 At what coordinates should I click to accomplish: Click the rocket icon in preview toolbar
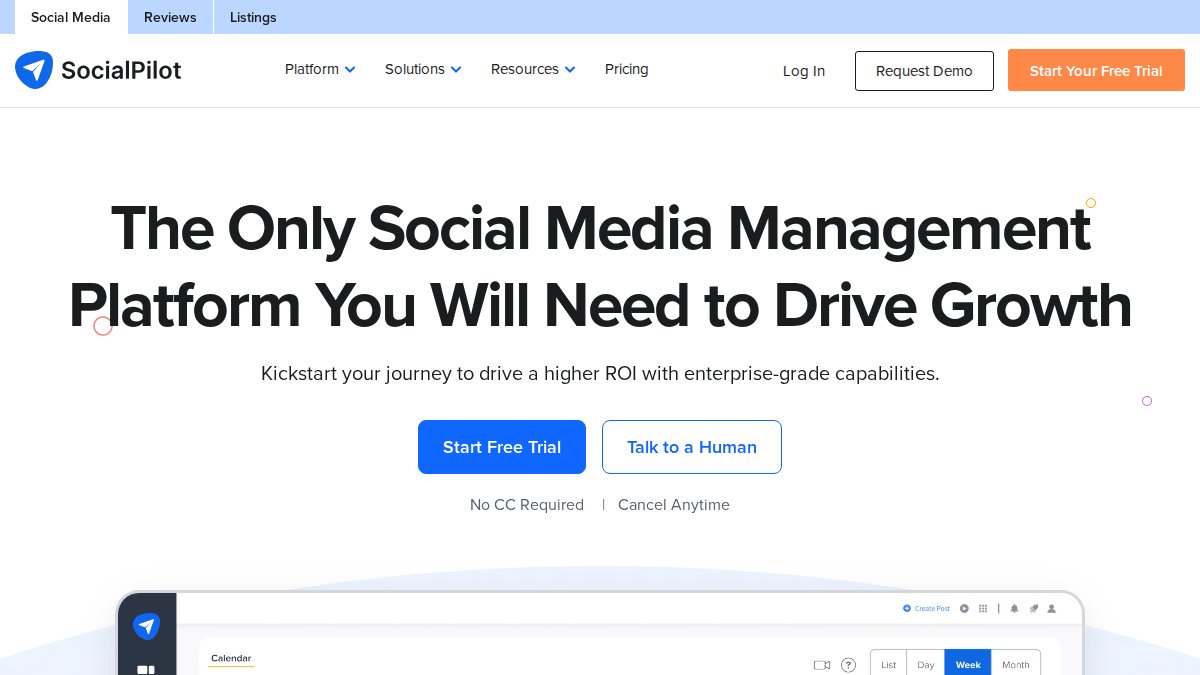1034,608
